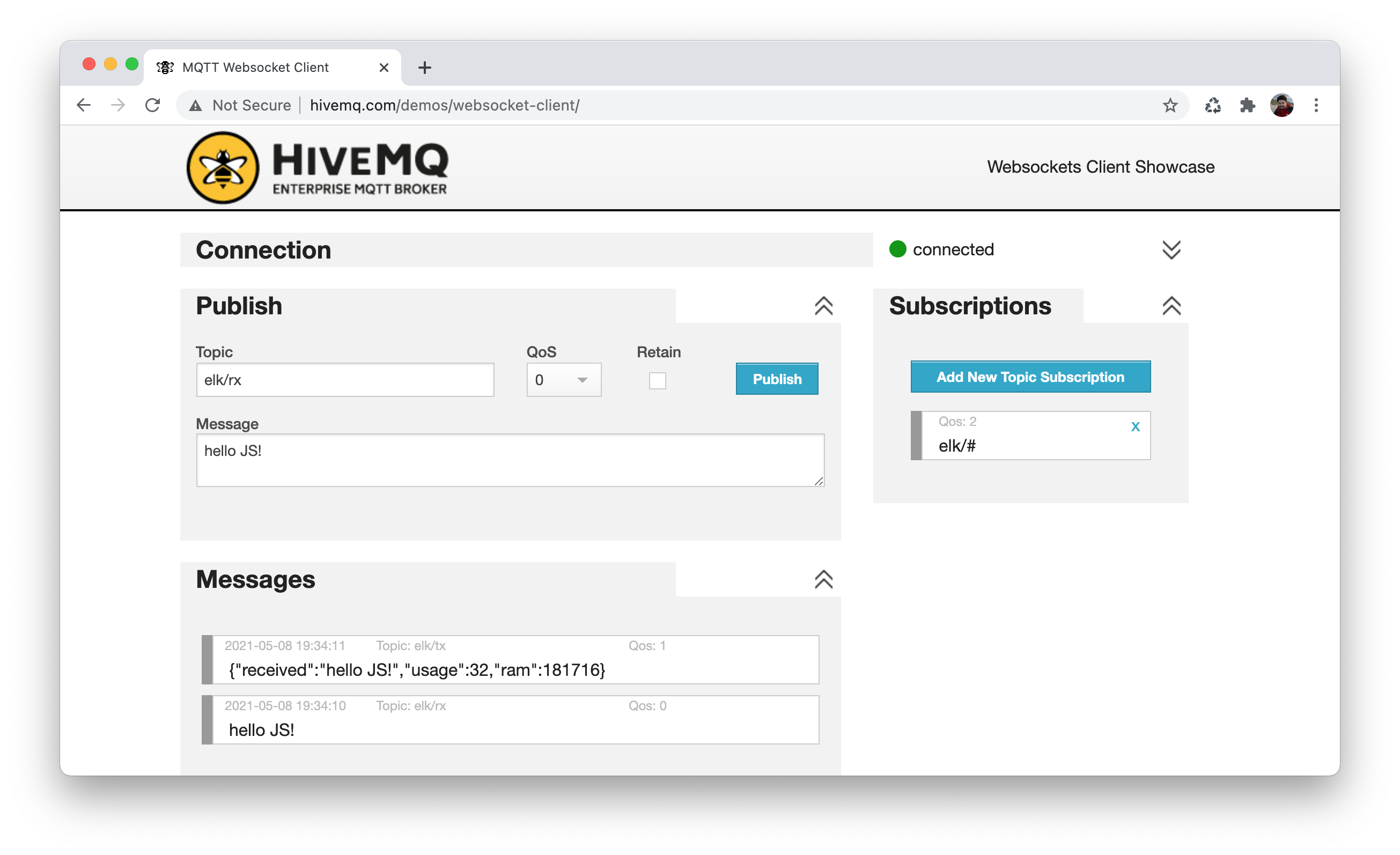Enable the Retain checkbox
The width and height of the screenshot is (1400, 855).
657,380
